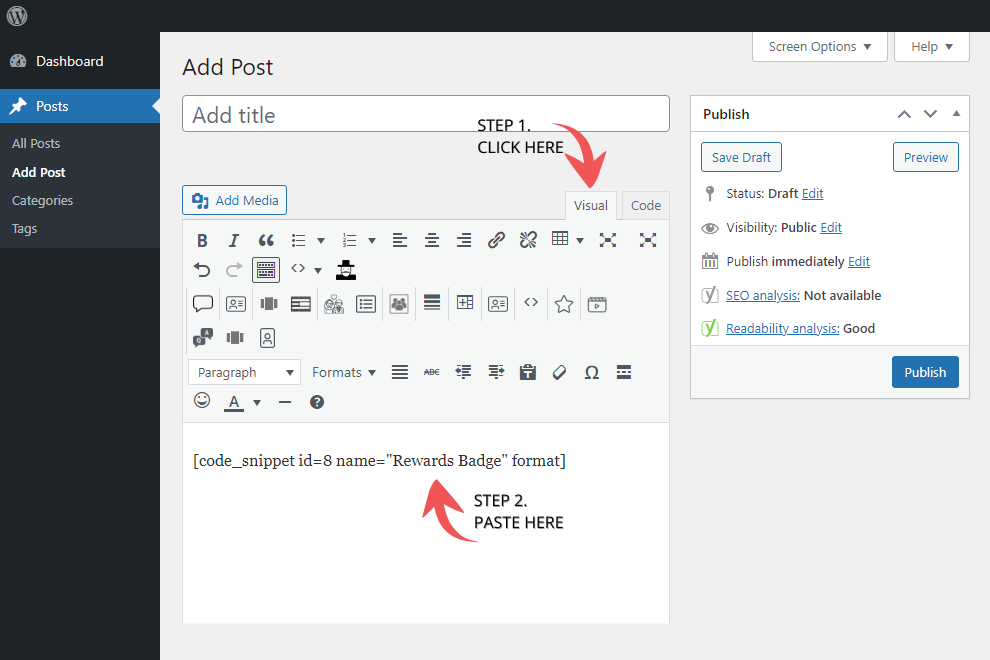Open the keyboard shortcuts help icon
990x660 pixels.
click(x=317, y=402)
